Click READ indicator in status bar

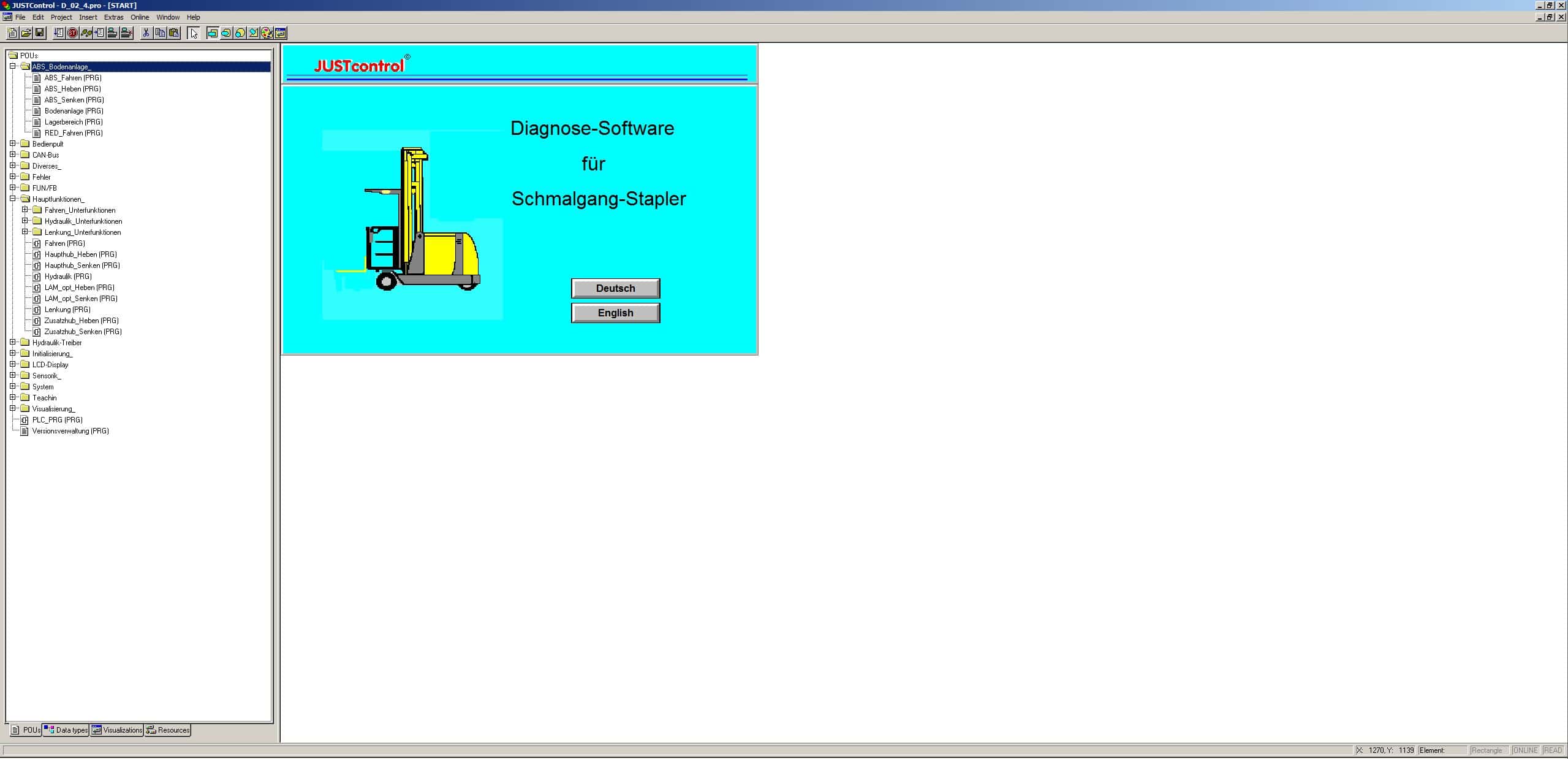1553,750
